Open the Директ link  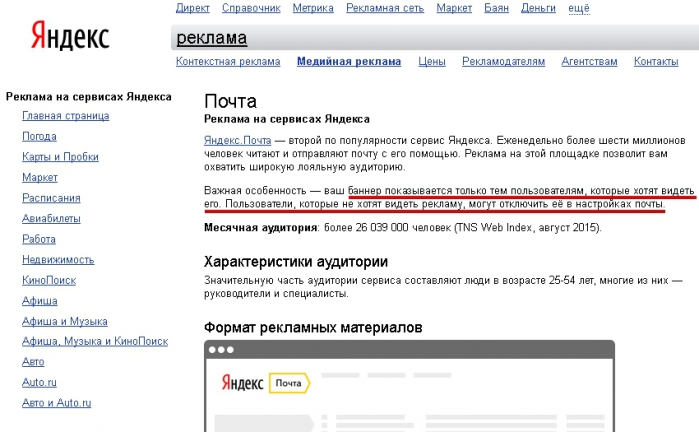(x=193, y=8)
